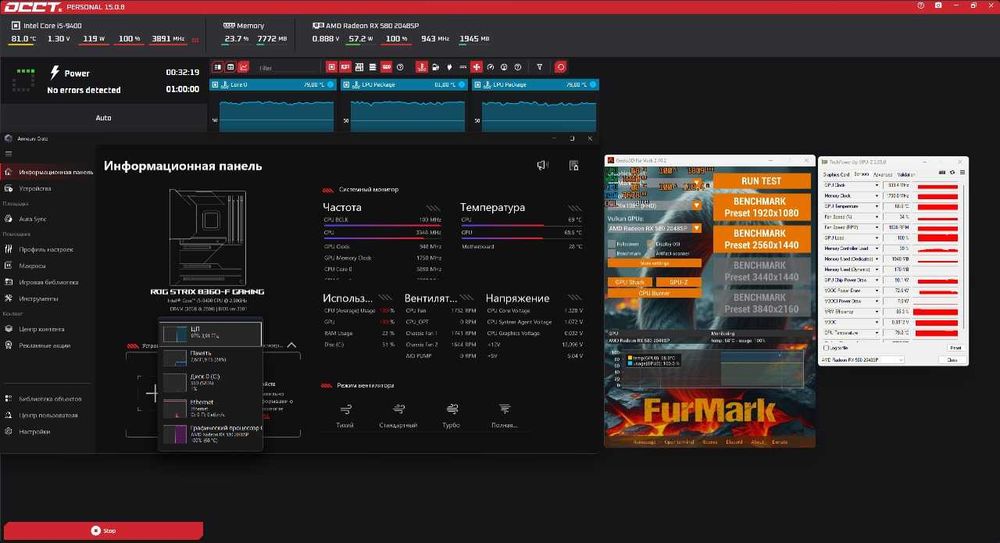Select the Турбо fan mode
1000x543 pixels.
(x=451, y=415)
